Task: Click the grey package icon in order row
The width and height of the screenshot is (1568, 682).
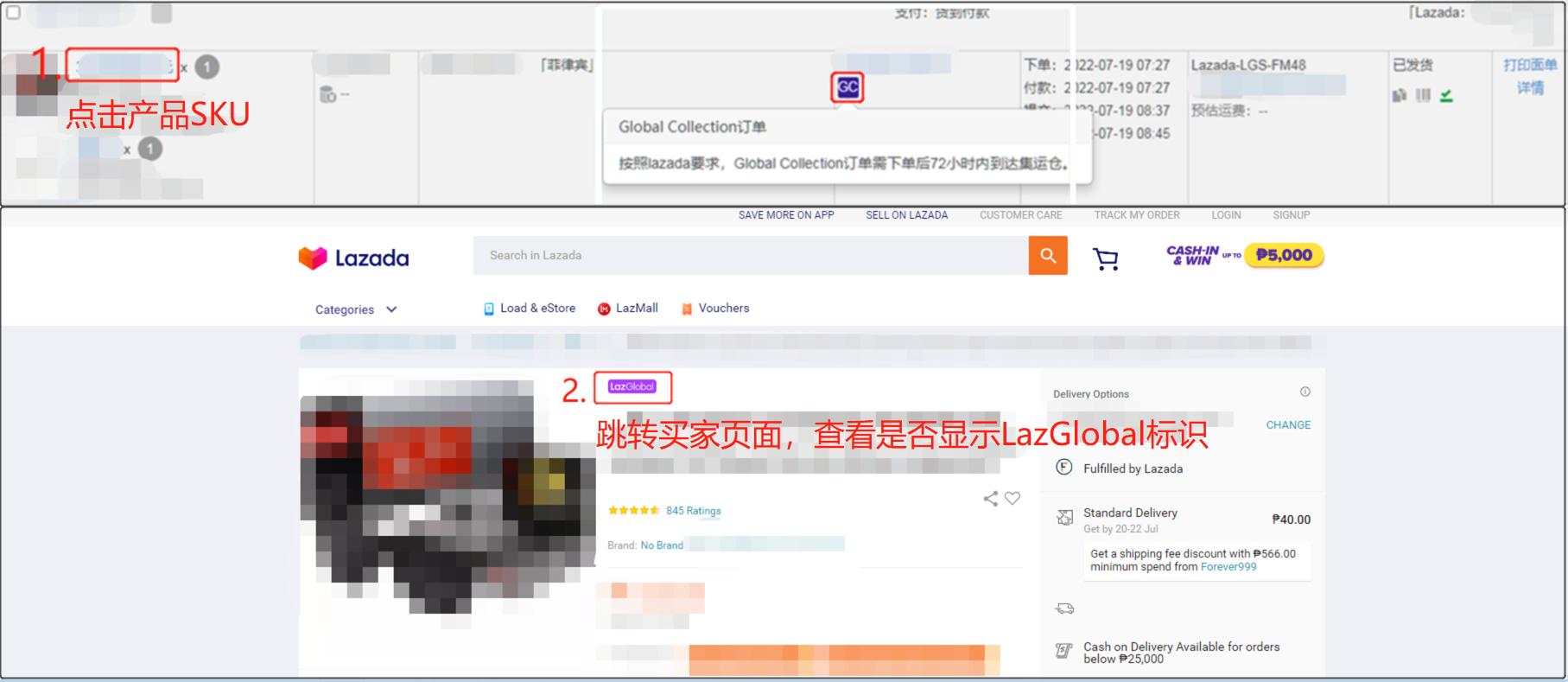Action: pos(327,93)
